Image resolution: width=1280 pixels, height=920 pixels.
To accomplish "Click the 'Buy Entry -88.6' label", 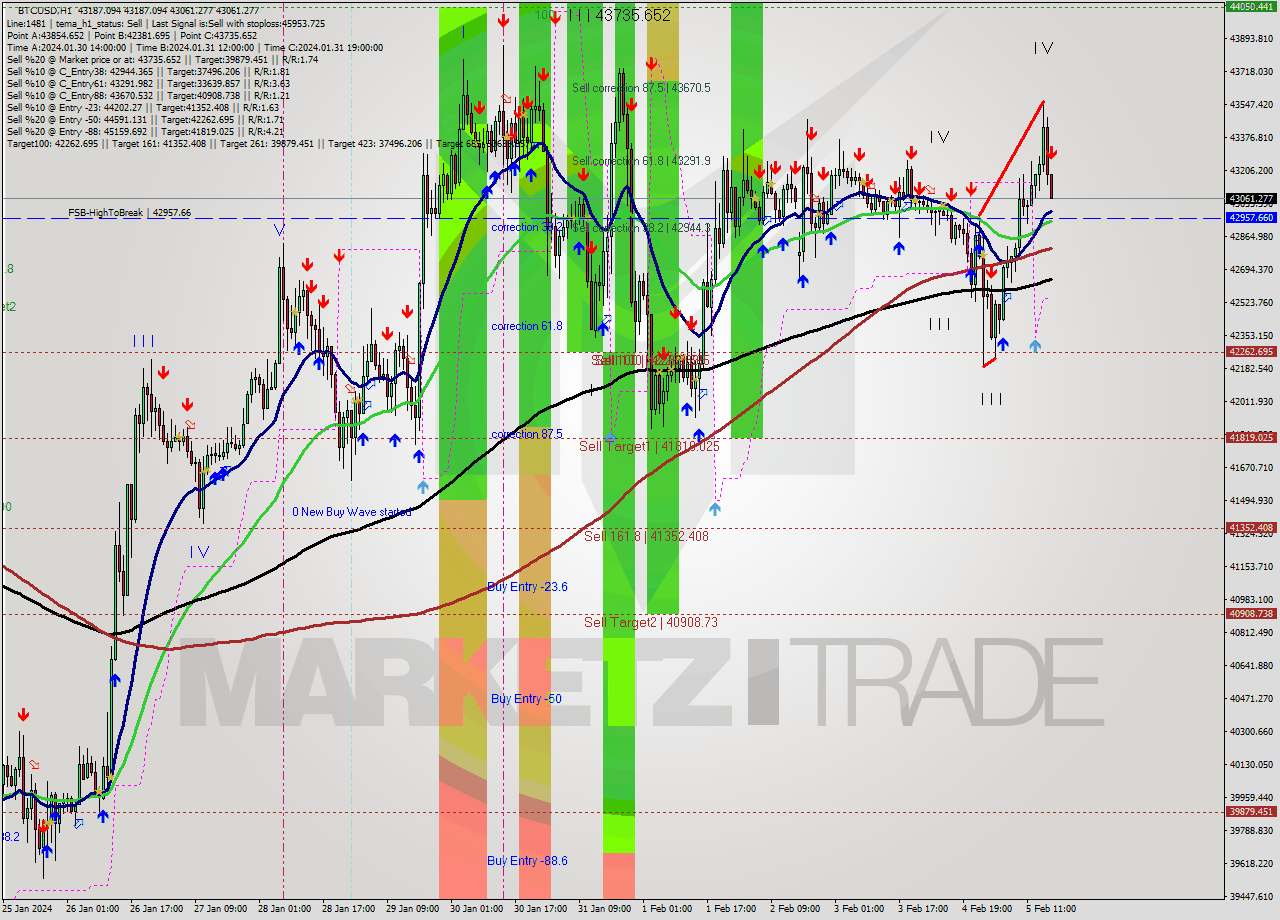I will coord(528,861).
